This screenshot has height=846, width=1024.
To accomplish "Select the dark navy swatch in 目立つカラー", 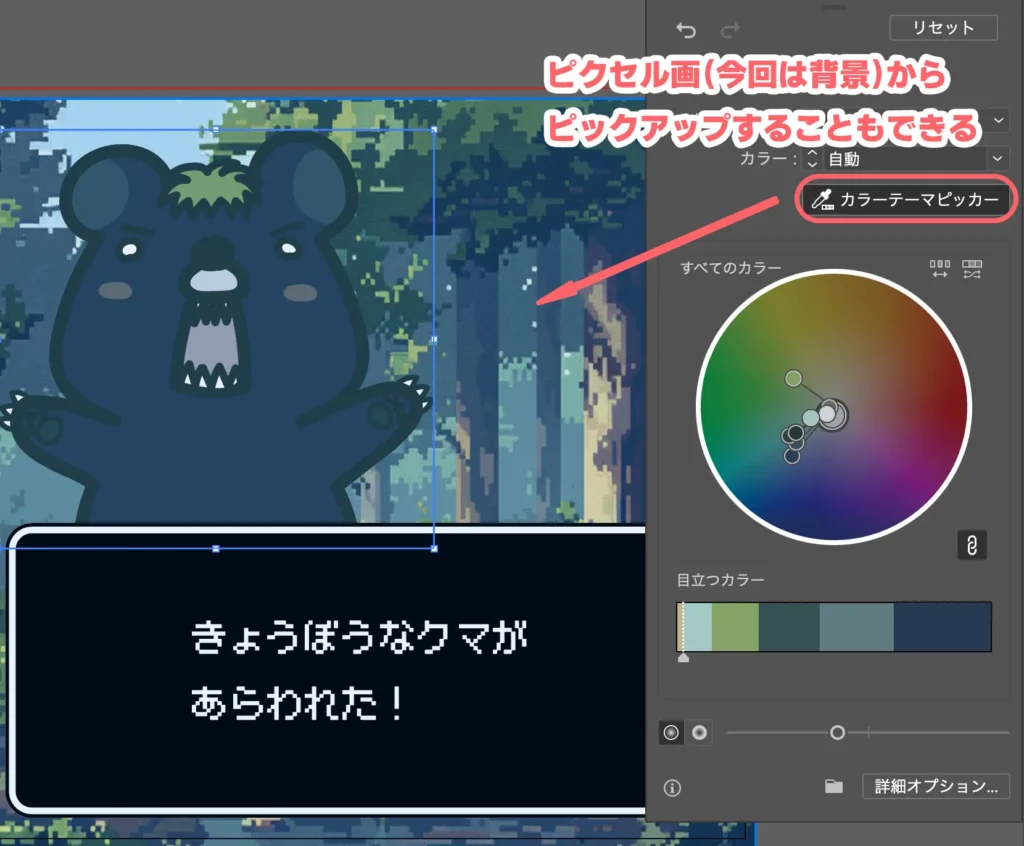I will [x=945, y=626].
